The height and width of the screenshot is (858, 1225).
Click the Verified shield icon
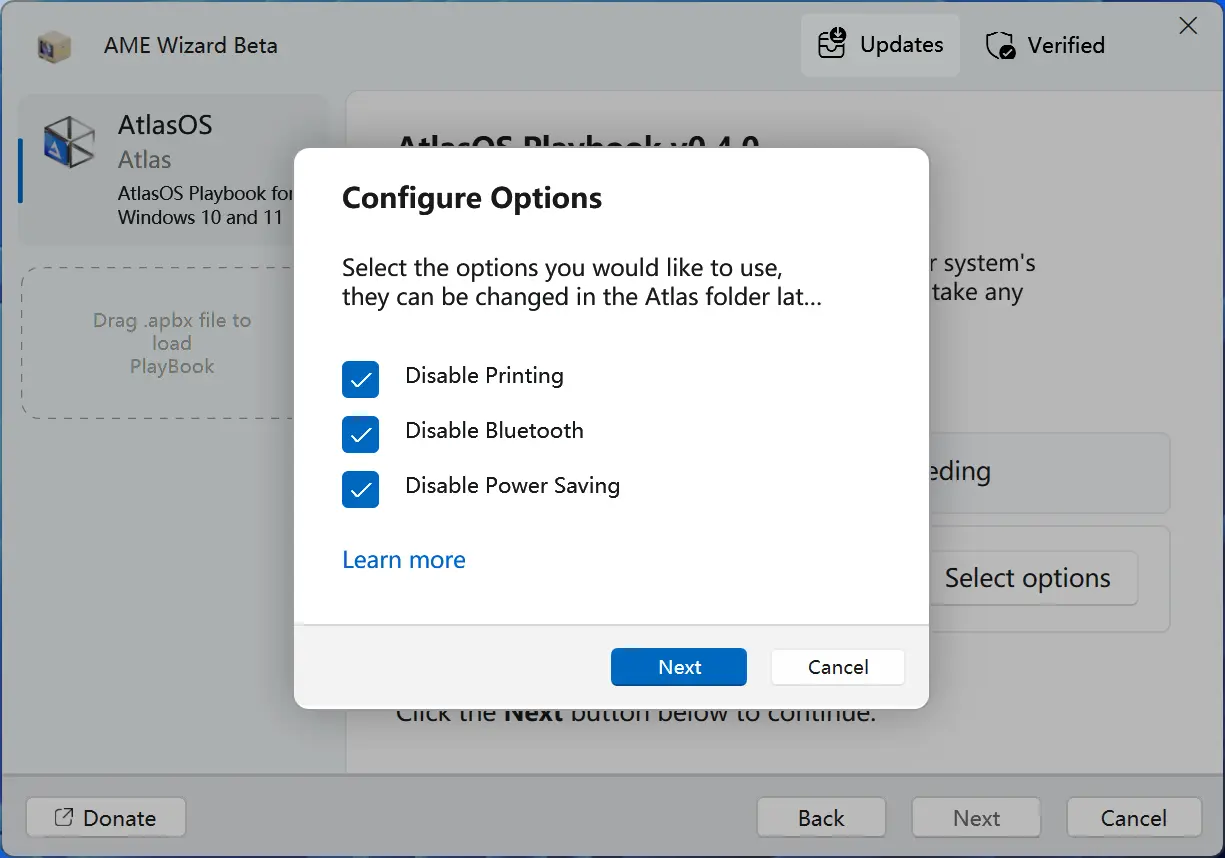tap(1000, 46)
